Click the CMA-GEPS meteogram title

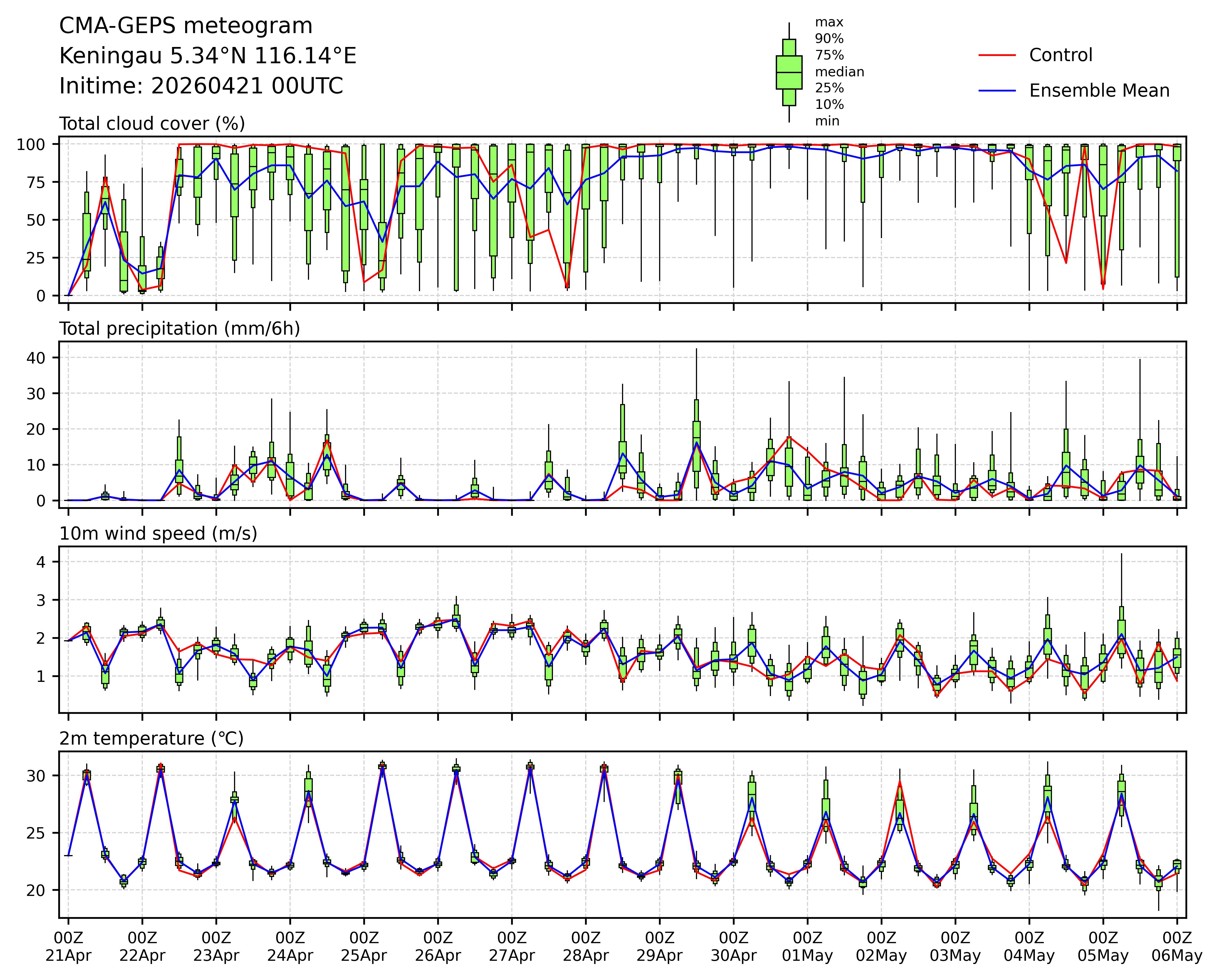pos(185,26)
